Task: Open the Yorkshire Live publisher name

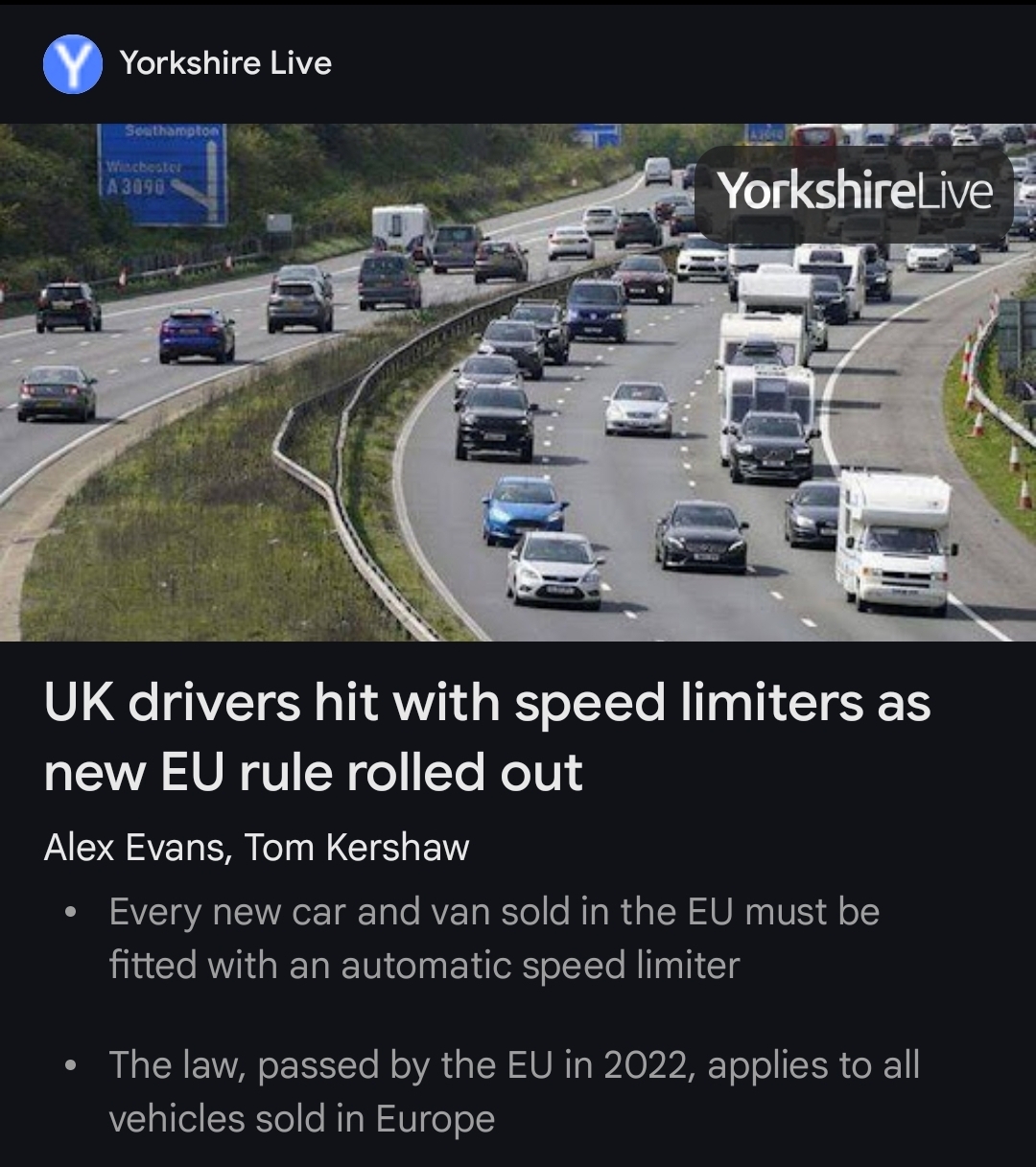Action: tap(225, 63)
